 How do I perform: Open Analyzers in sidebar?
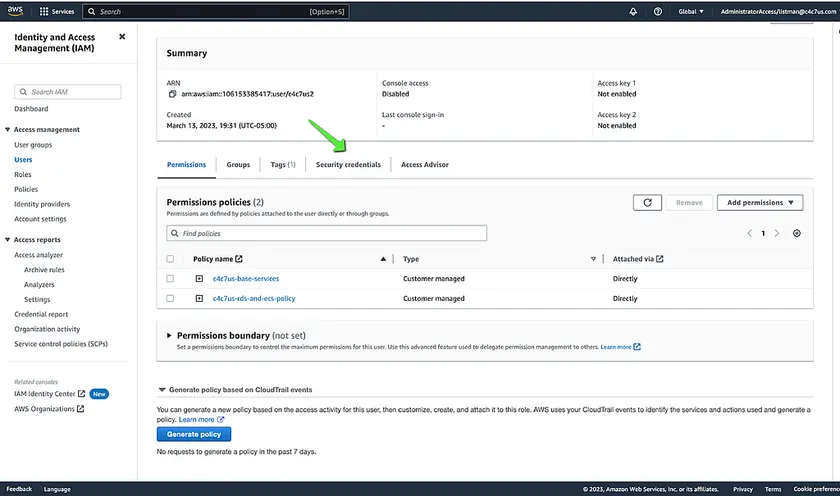[39, 284]
